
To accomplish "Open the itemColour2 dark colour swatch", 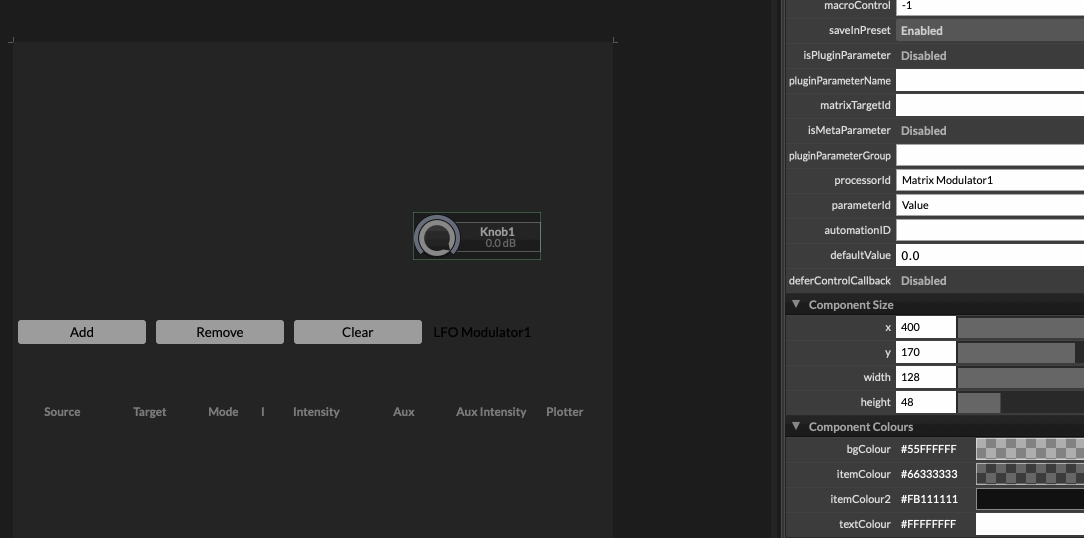I will (x=1029, y=499).
